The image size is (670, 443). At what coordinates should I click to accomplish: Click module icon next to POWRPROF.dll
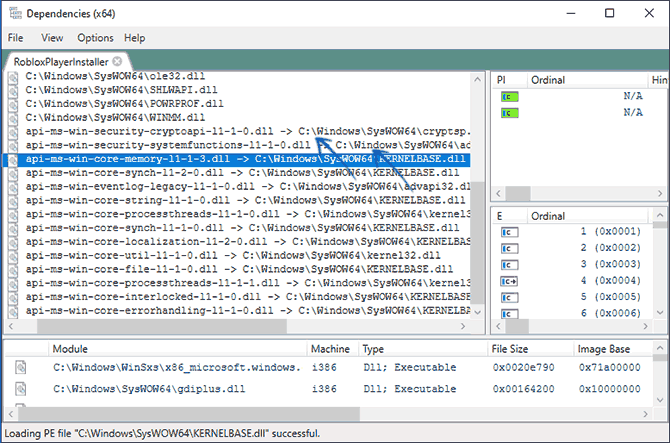(13, 104)
